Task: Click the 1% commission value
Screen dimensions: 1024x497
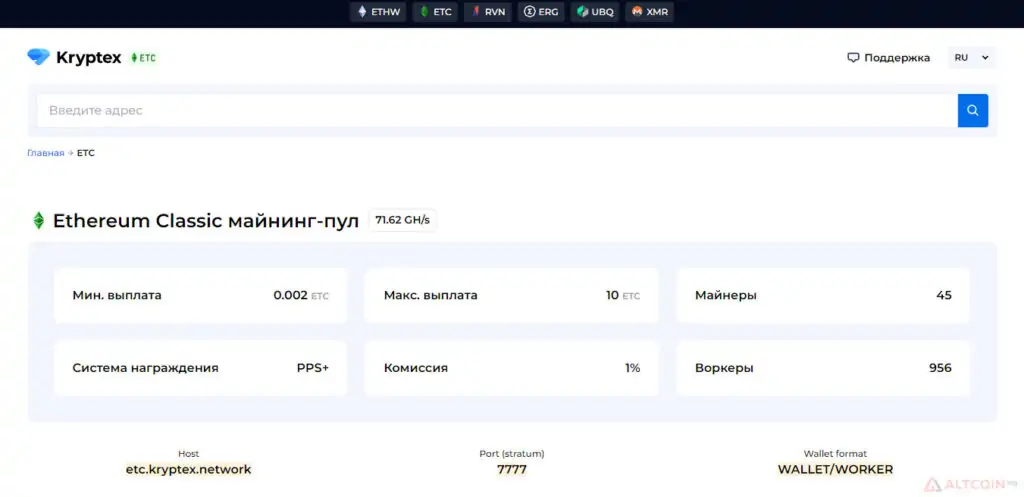Action: [632, 368]
